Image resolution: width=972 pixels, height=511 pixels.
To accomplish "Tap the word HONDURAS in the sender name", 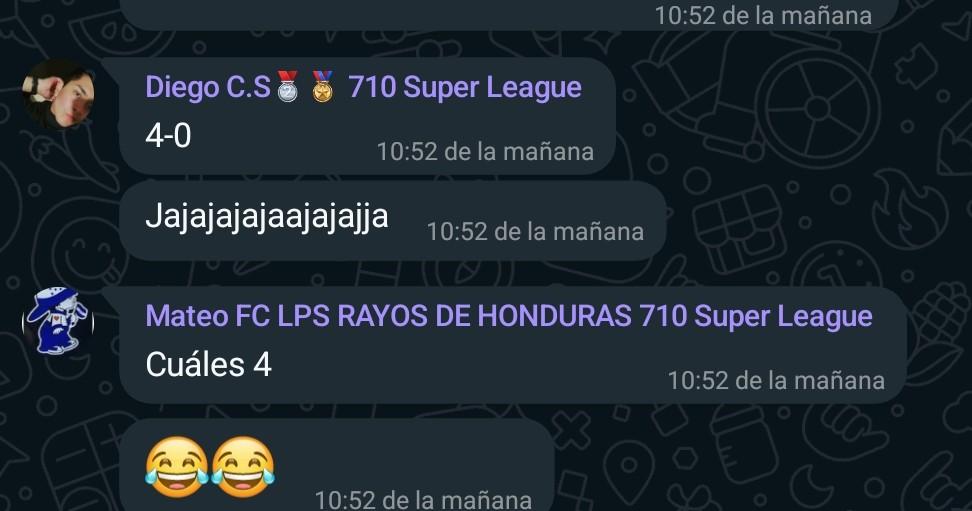I will 554,316.
